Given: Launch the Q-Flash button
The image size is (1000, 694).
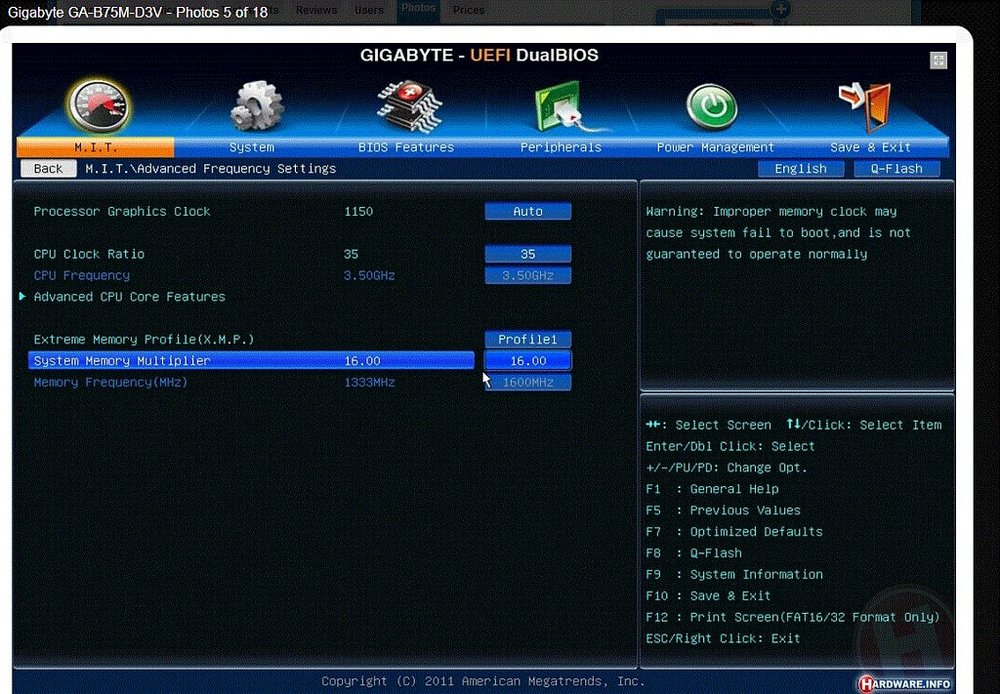Looking at the screenshot, I should point(897,168).
